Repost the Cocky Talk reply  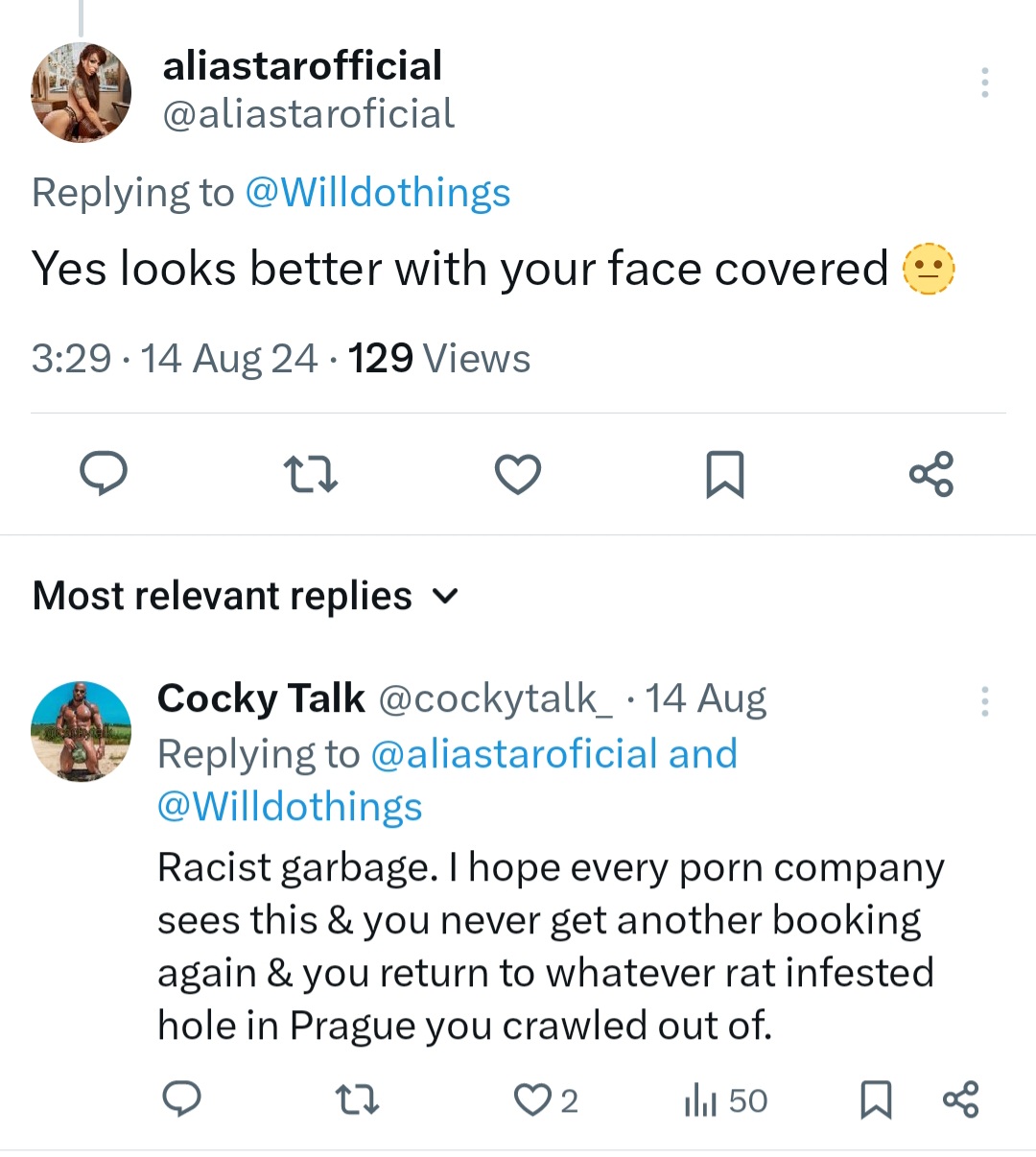(x=358, y=1099)
